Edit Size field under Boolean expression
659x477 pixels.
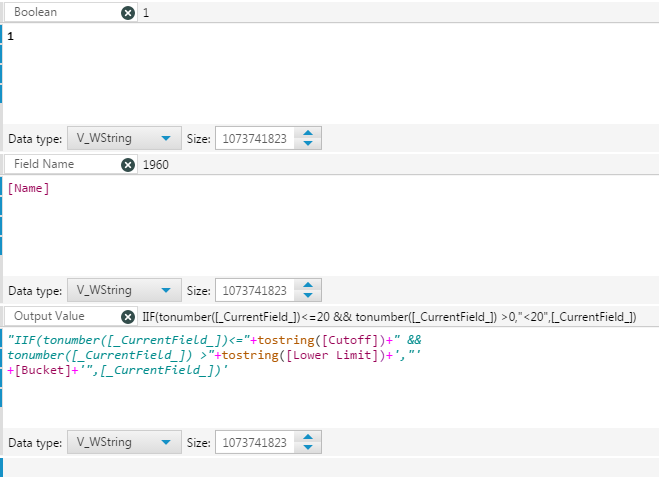(x=255, y=138)
